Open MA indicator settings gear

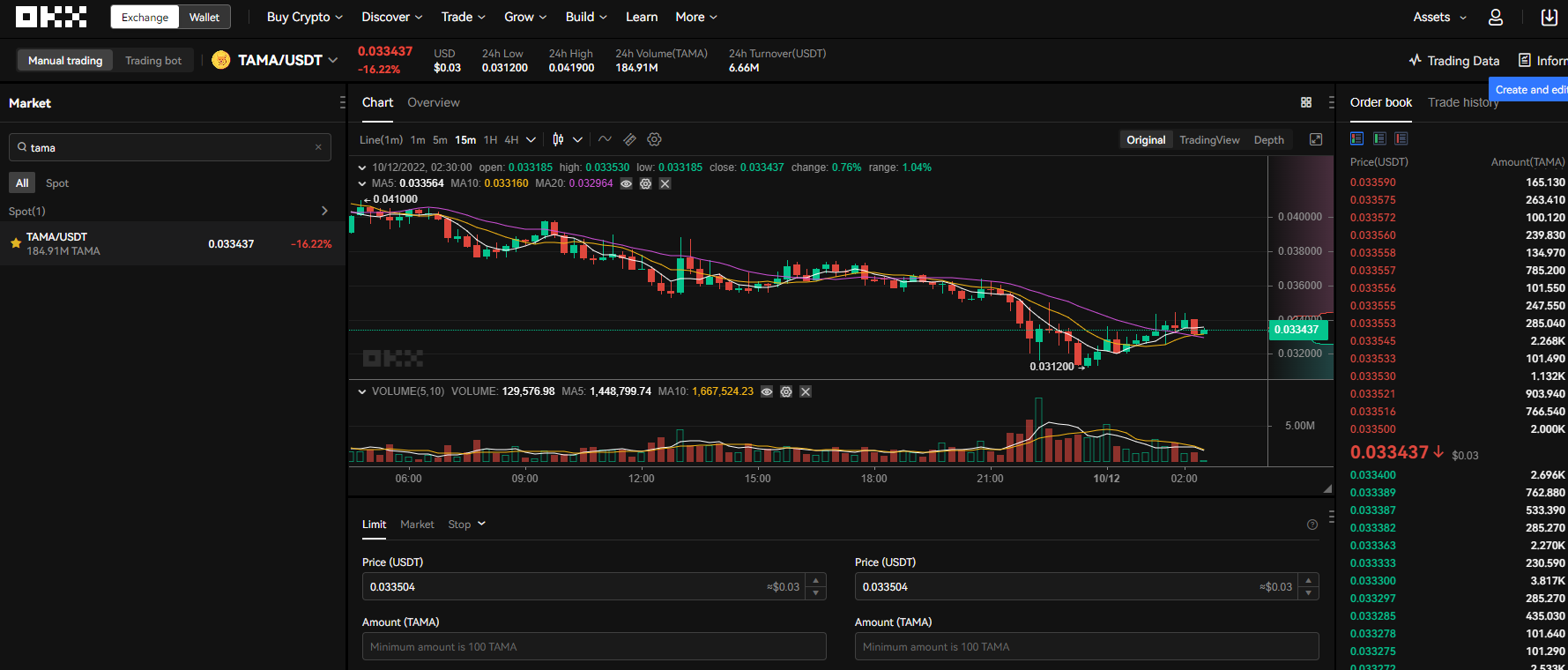646,183
